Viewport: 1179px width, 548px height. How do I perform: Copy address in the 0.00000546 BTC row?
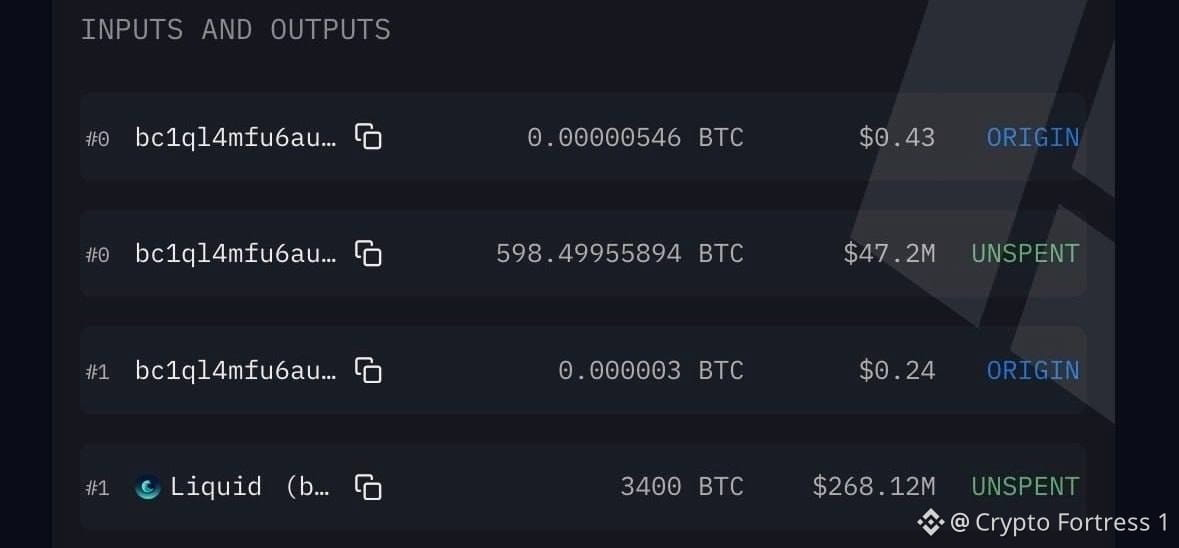[x=368, y=137]
